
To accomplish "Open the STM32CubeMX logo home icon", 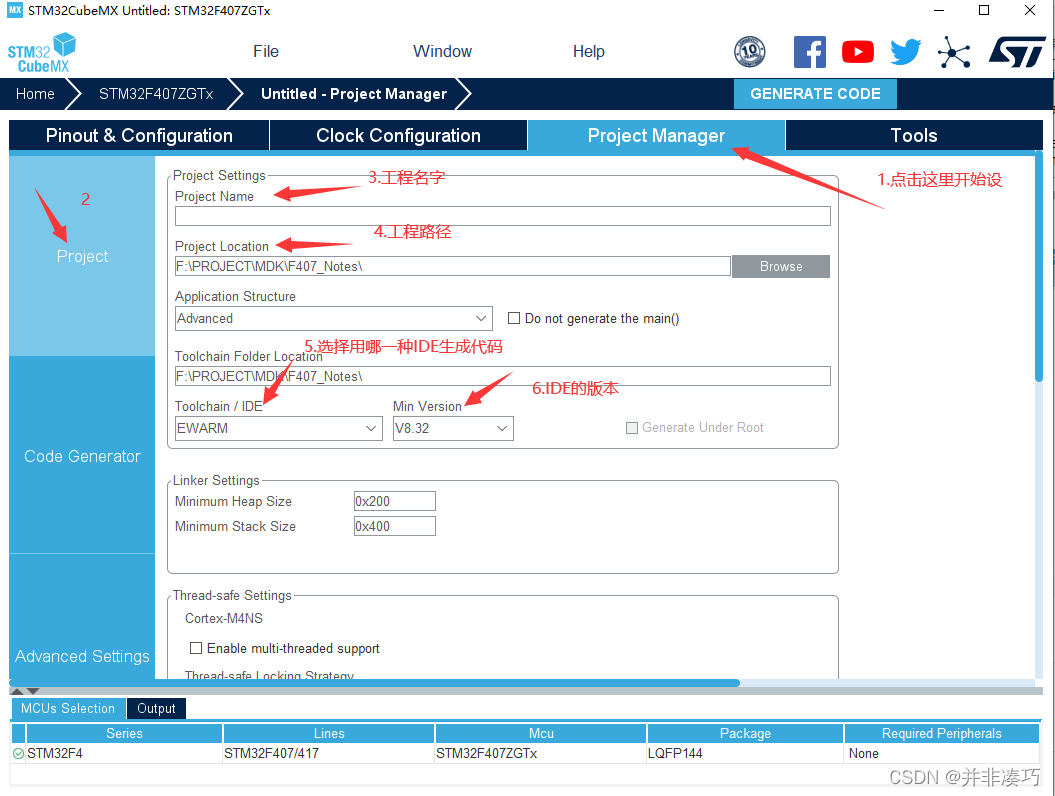I will [41, 52].
